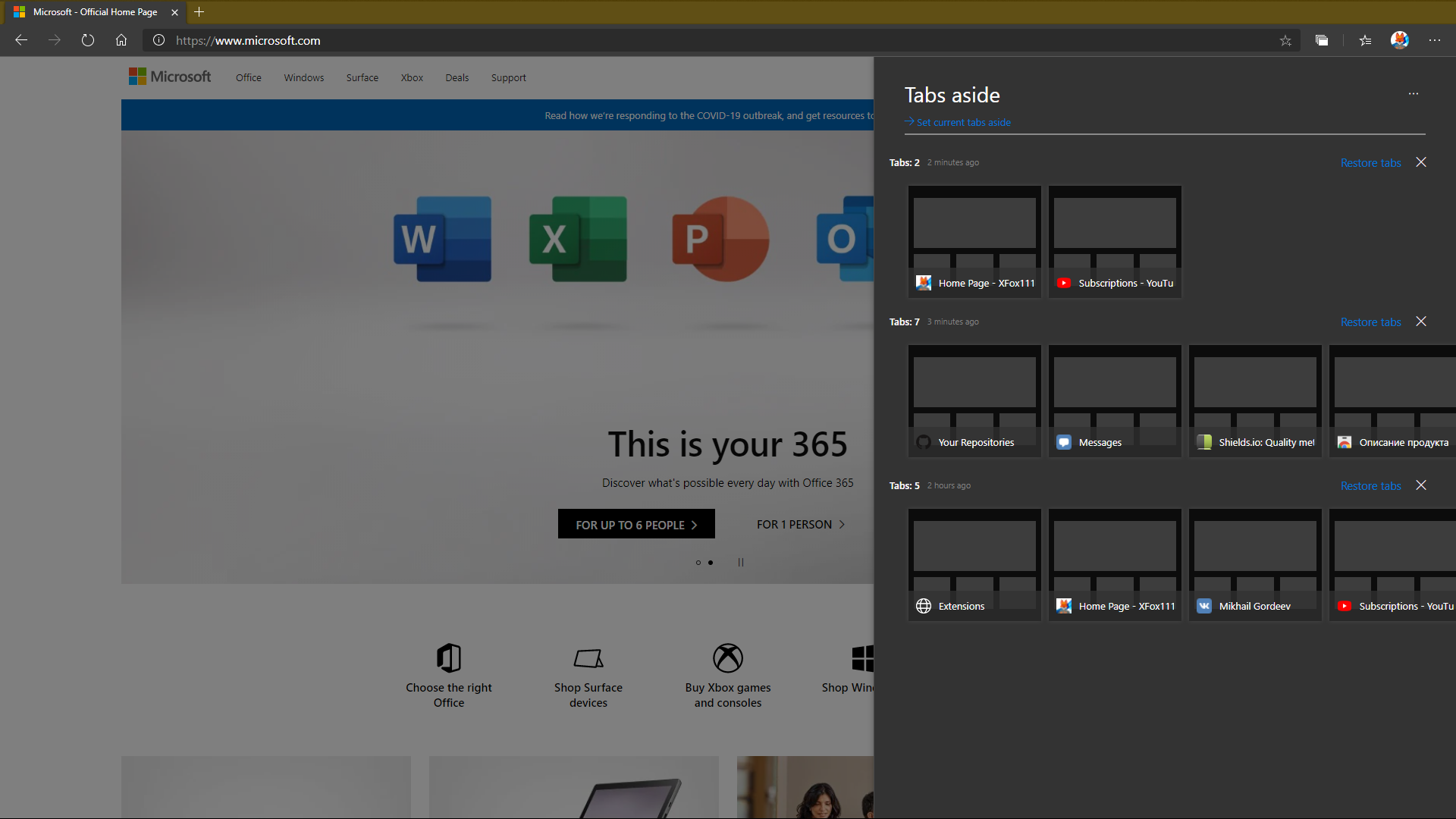The width and height of the screenshot is (1456, 819).
Task: Open the home page via house icon
Action: point(121,40)
